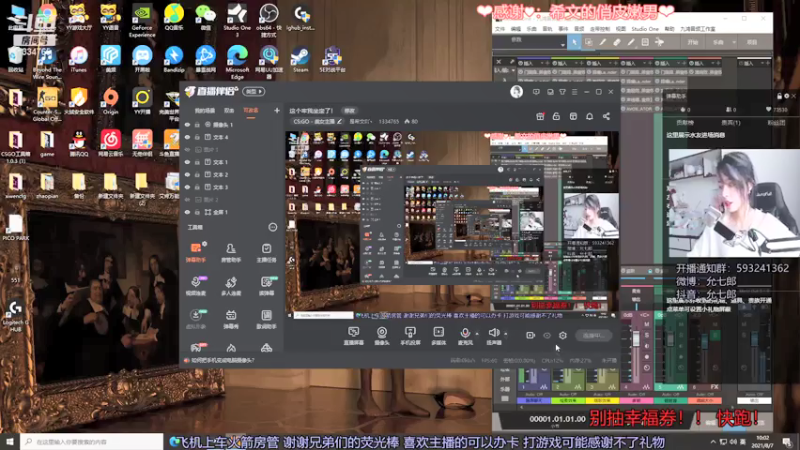Click the add scene plus icon

pyautogui.click(x=277, y=110)
